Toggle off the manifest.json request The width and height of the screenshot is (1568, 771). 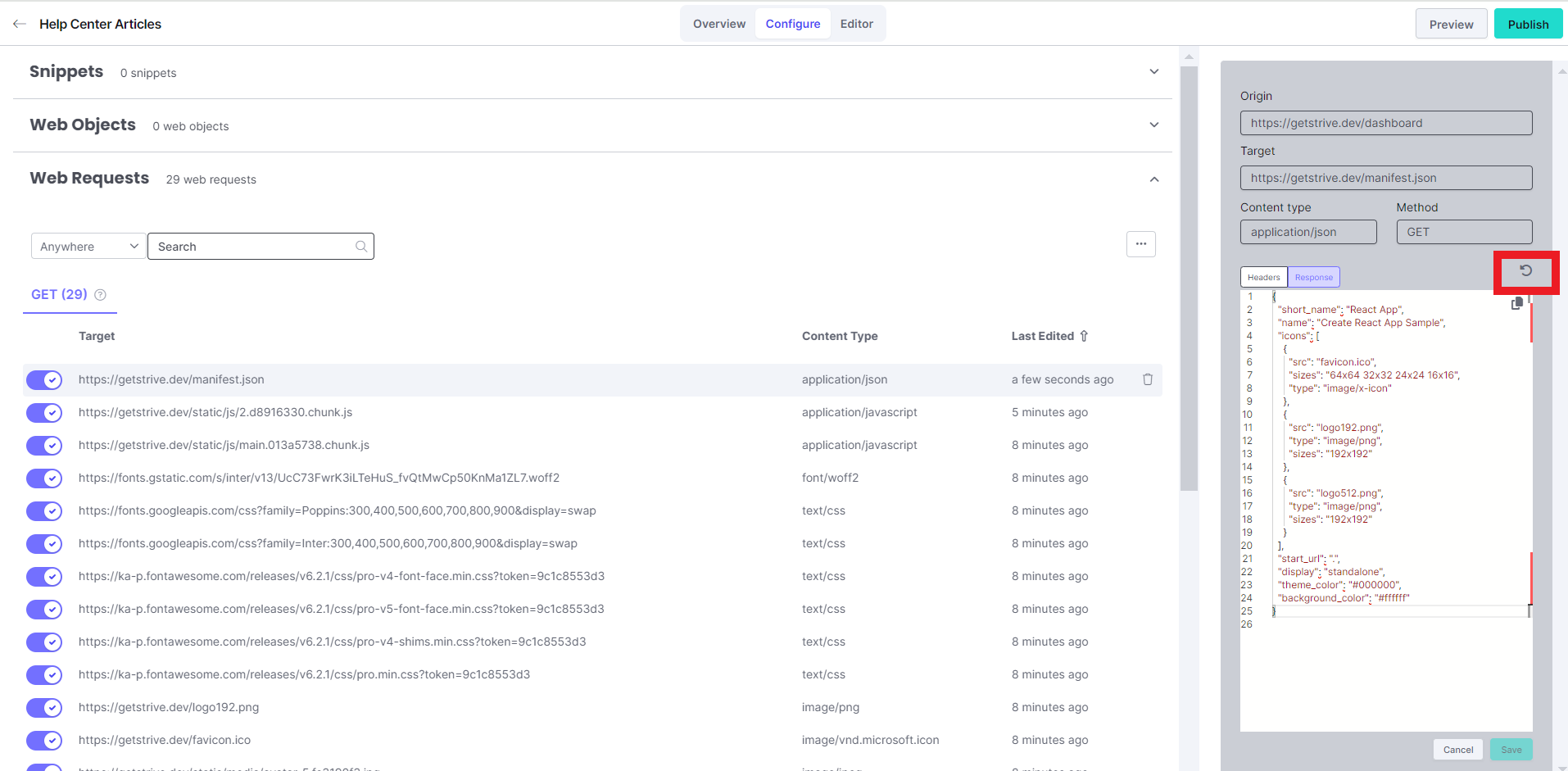pos(44,380)
